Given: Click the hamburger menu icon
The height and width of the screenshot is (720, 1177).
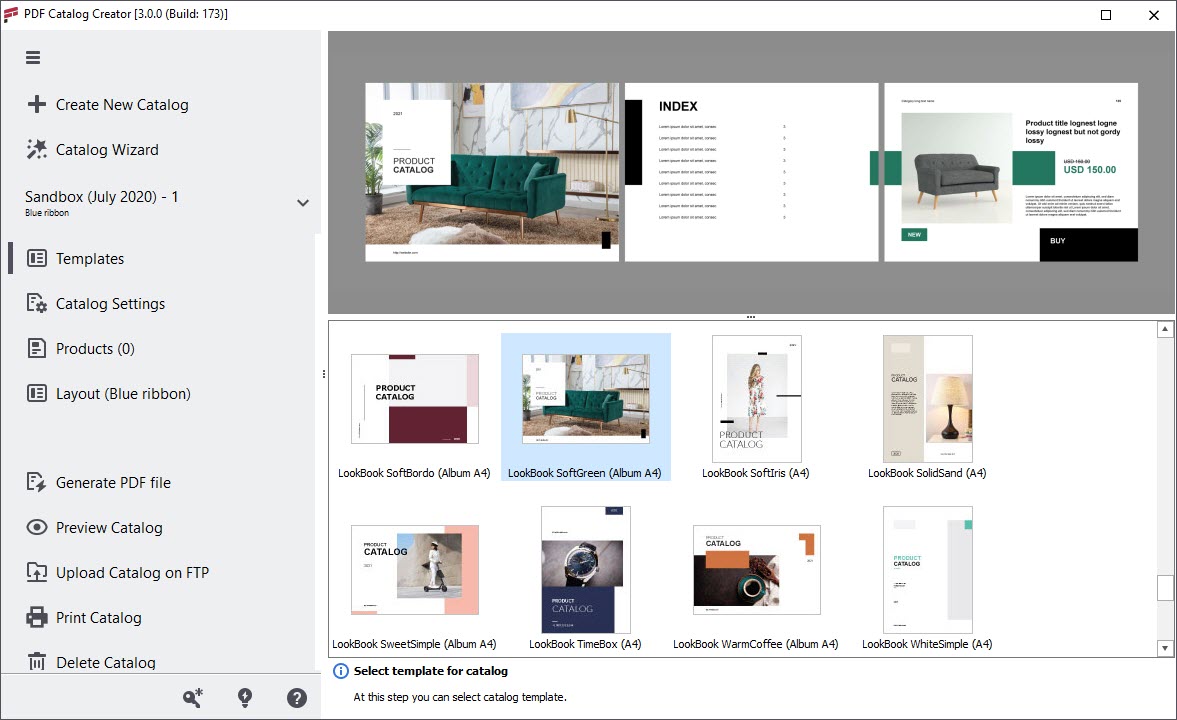Looking at the screenshot, I should pos(33,58).
